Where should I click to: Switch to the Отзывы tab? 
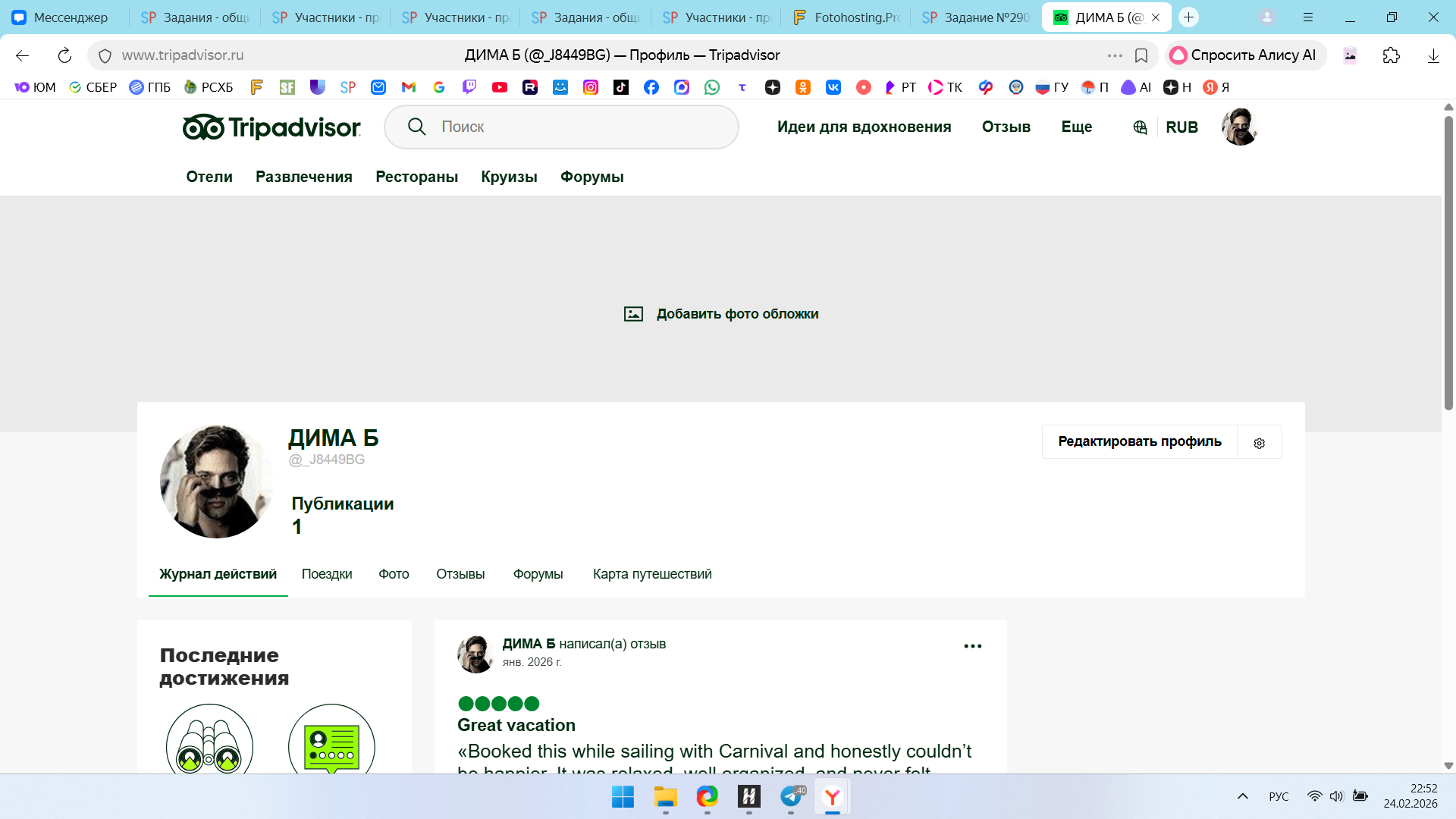tap(460, 574)
